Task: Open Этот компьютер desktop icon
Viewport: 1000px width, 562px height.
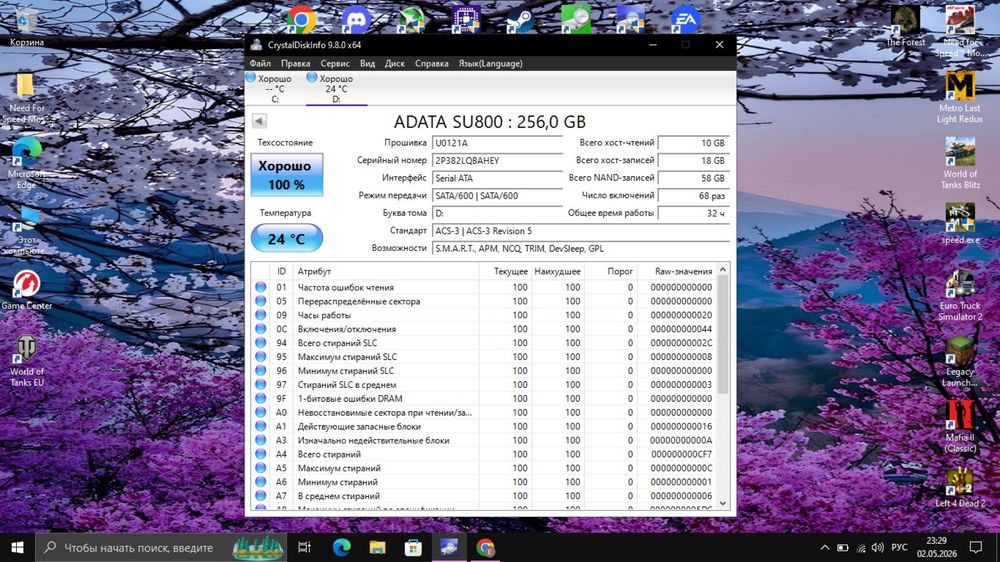Action: [x=26, y=230]
